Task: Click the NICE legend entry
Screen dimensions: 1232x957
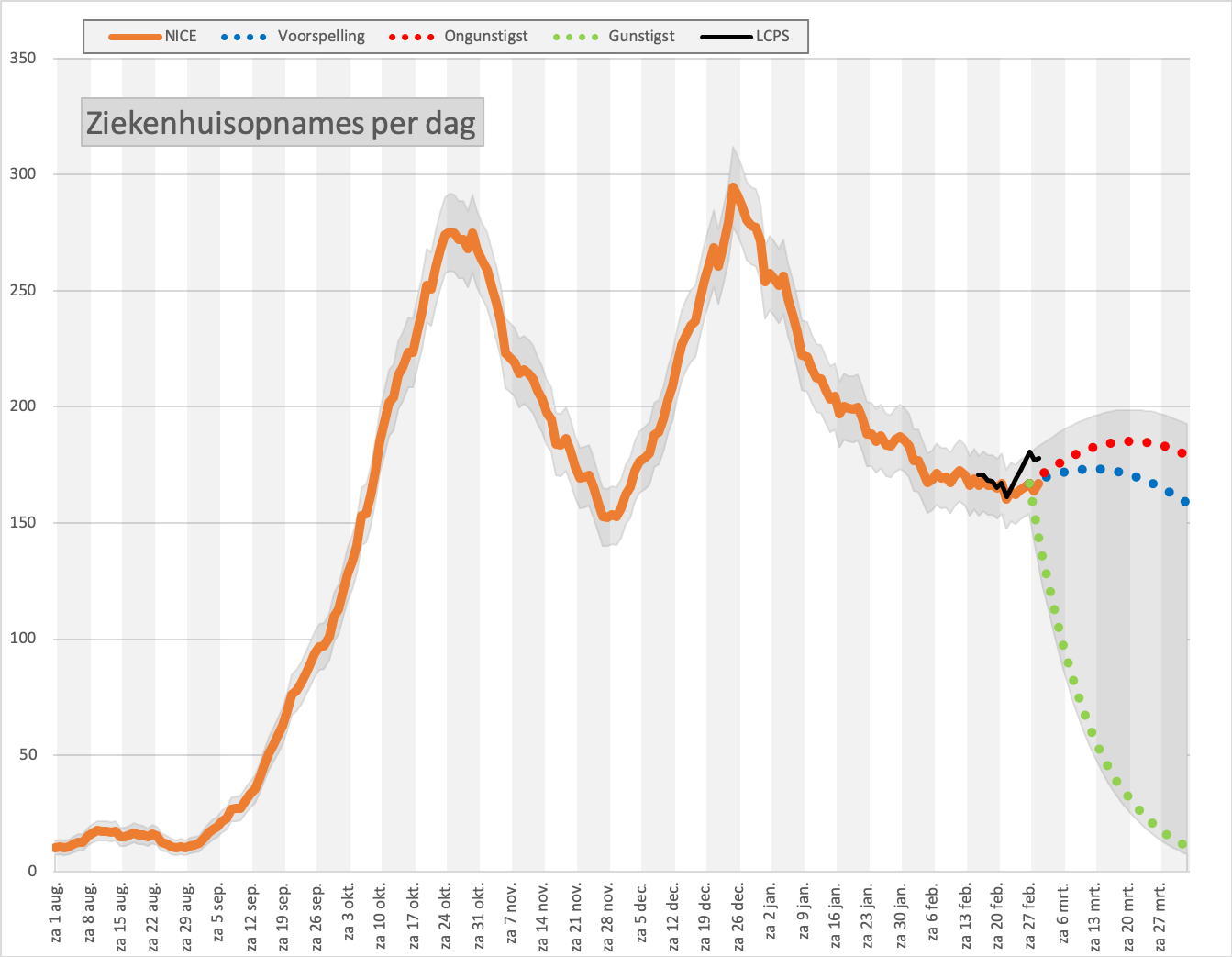Action: pos(152,37)
